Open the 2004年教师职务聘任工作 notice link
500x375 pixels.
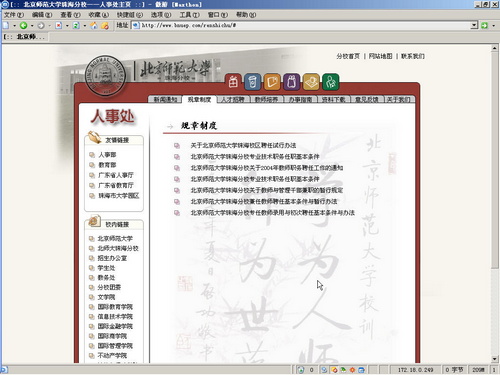coord(267,168)
